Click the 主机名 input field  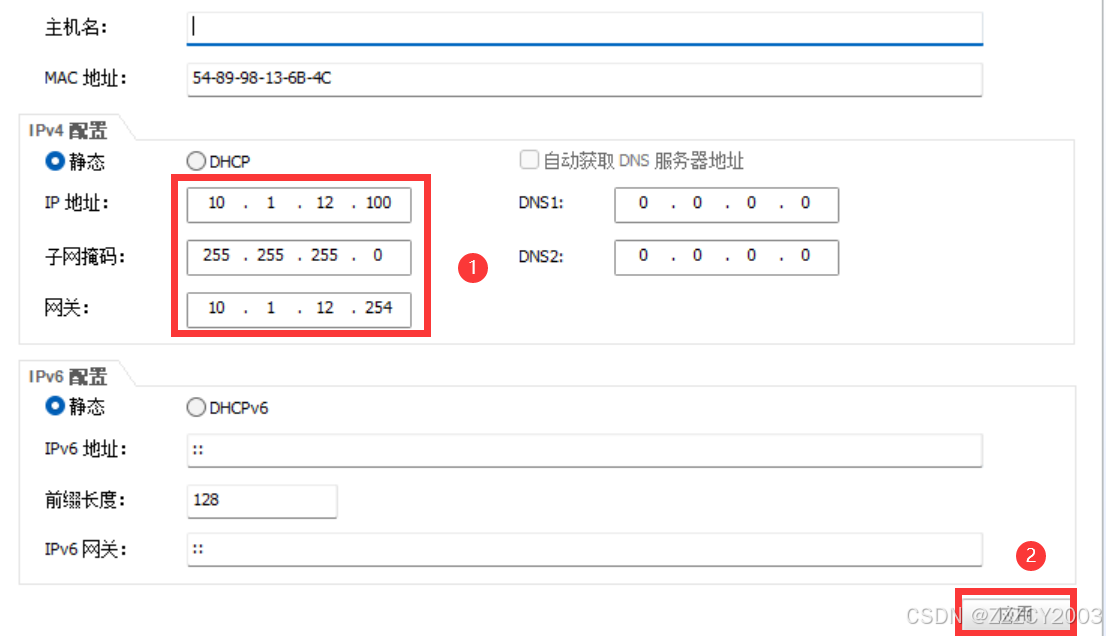tap(584, 28)
